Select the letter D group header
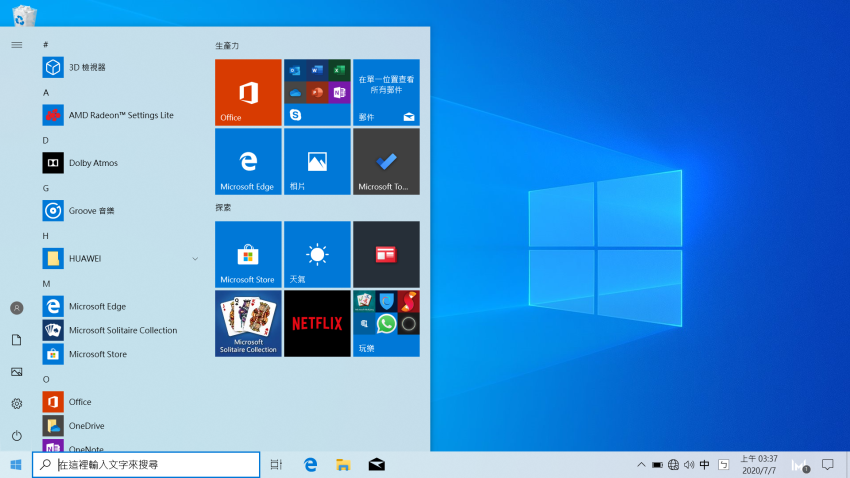The height and width of the screenshot is (478, 850). coord(46,140)
